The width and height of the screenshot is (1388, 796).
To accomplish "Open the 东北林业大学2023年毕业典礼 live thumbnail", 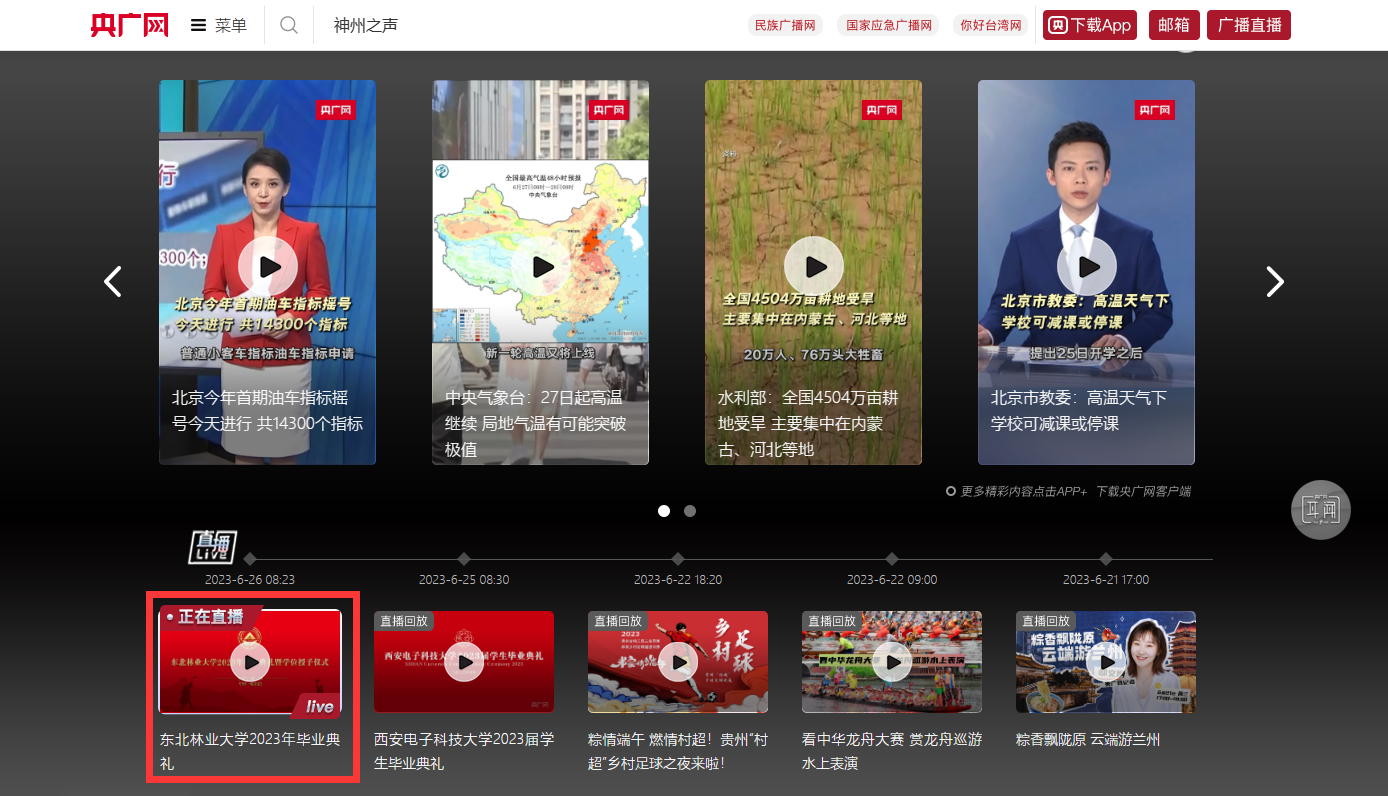I will (252, 662).
